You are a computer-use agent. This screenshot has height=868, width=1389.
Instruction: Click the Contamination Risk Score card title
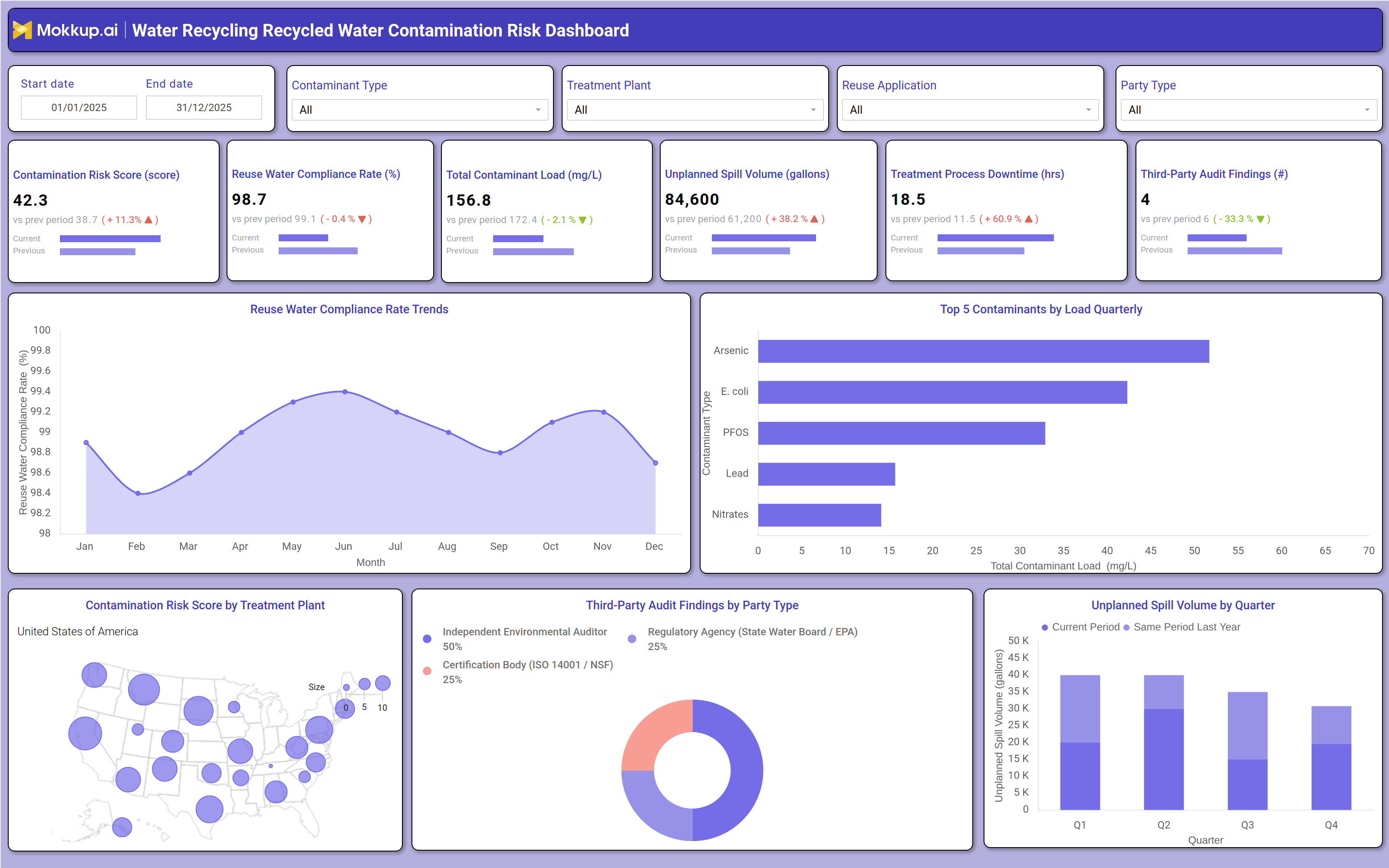[x=96, y=175]
